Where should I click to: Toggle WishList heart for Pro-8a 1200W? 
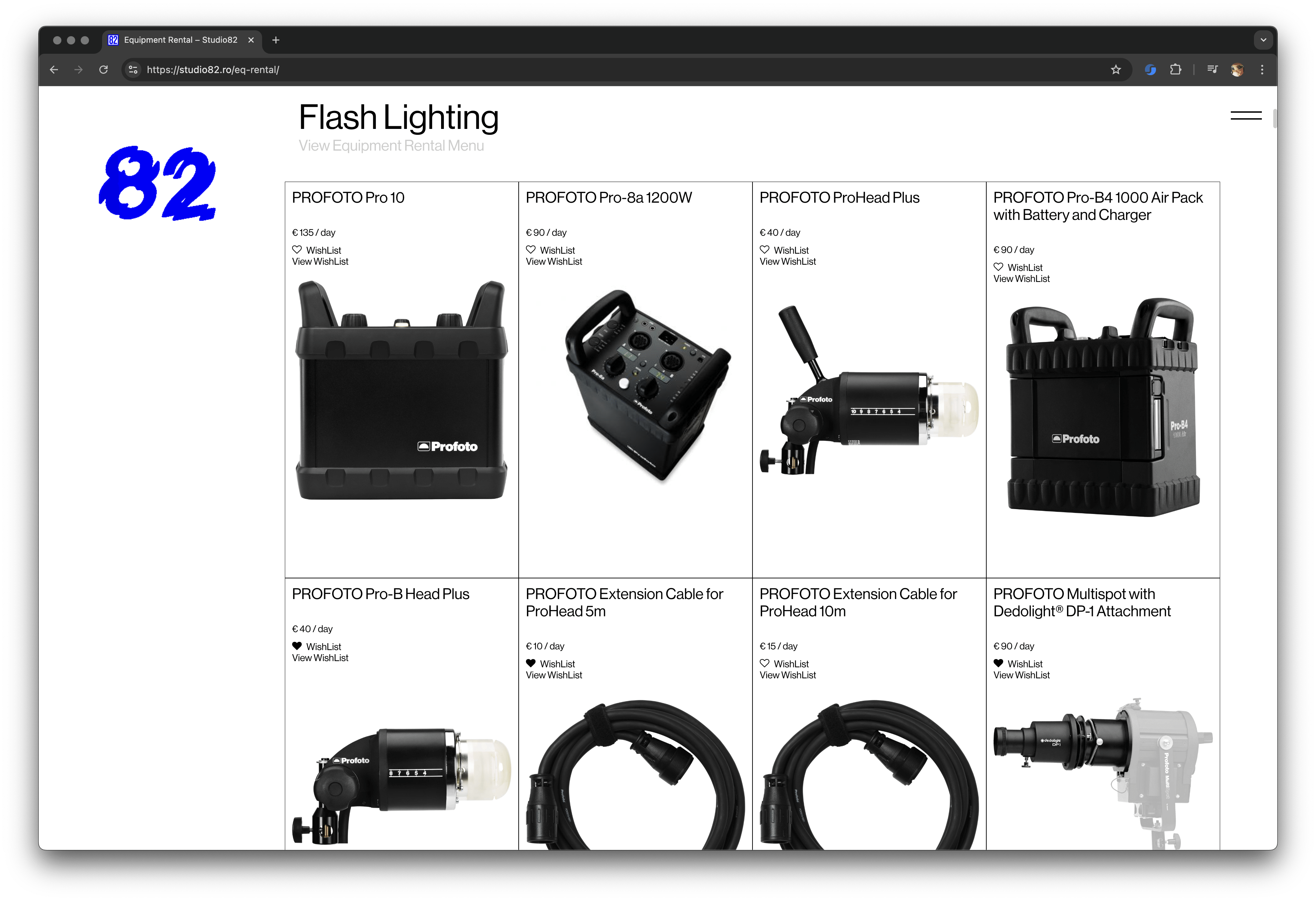tap(531, 250)
